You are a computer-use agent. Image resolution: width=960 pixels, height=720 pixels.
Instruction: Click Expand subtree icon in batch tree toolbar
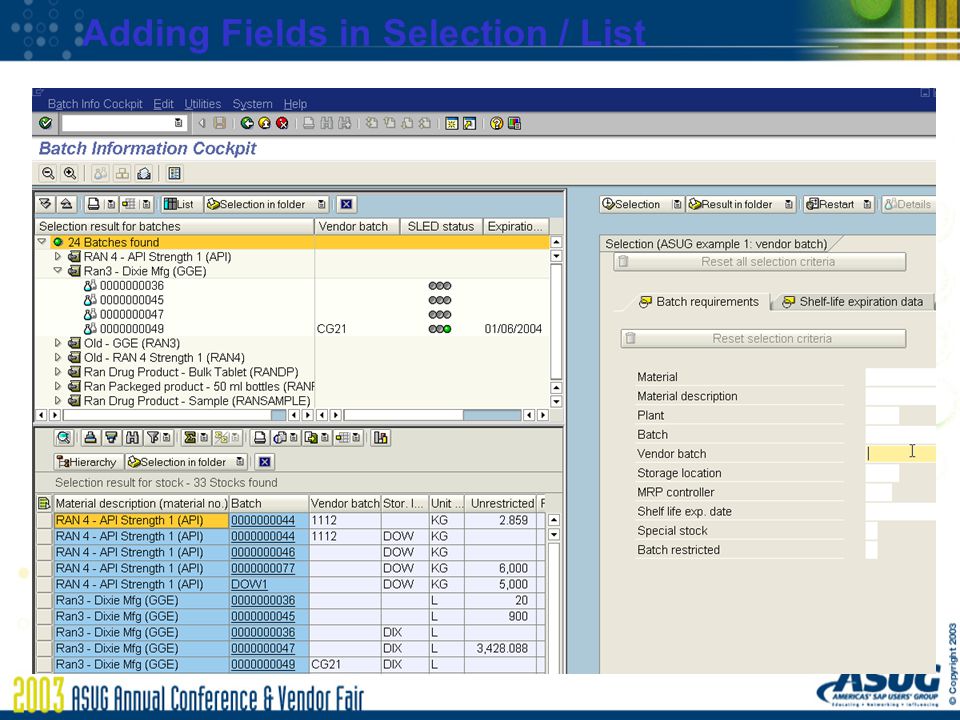(x=45, y=204)
